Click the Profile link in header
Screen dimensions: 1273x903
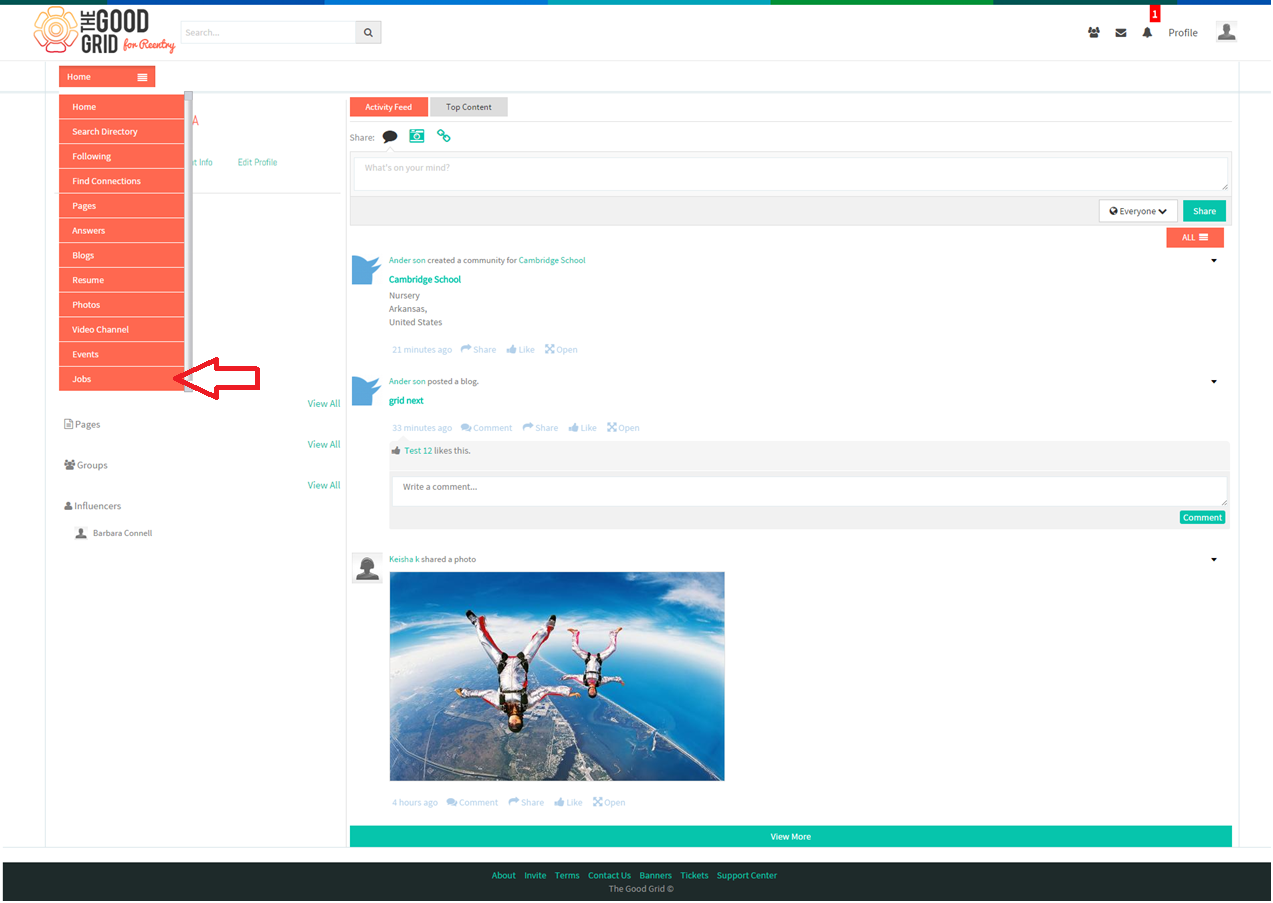pos(1183,33)
